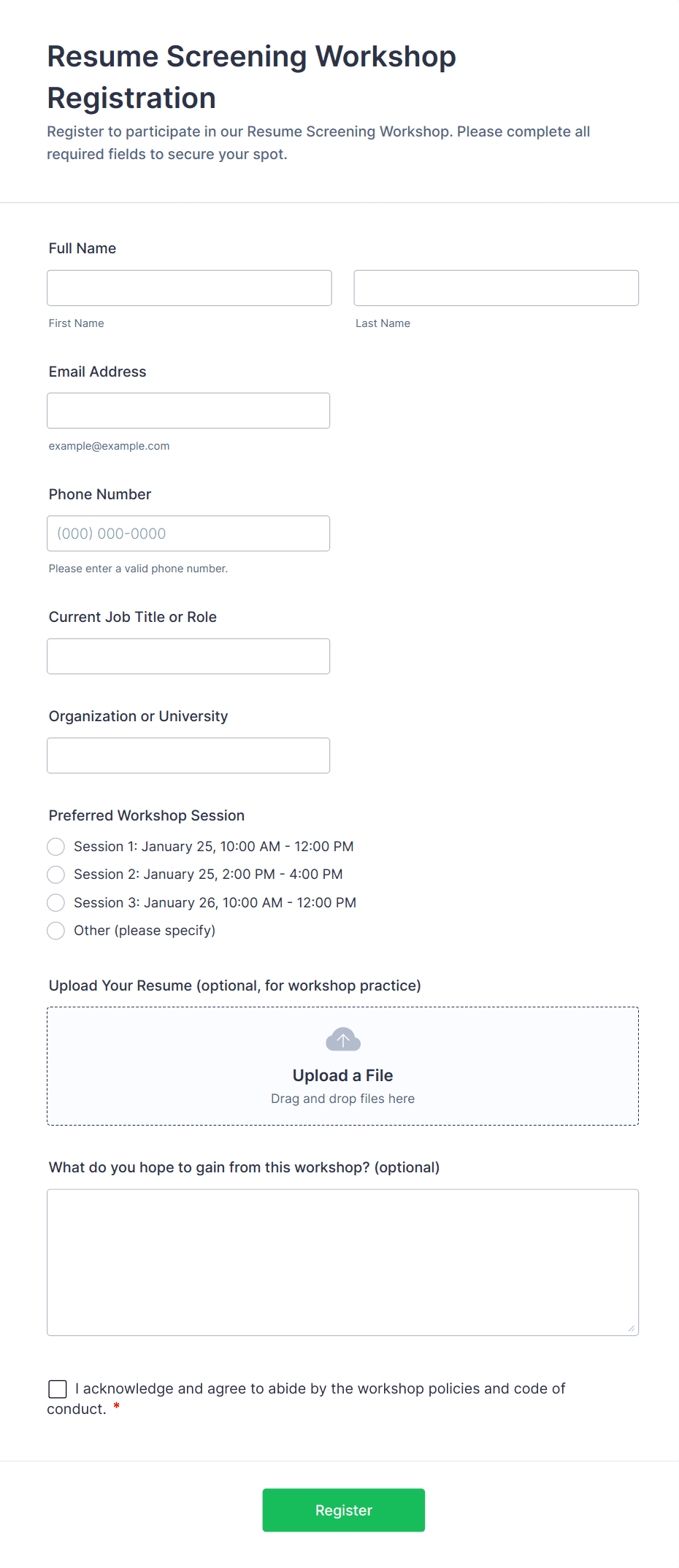
Task: Click the cloud upload icon
Action: 342,1039
